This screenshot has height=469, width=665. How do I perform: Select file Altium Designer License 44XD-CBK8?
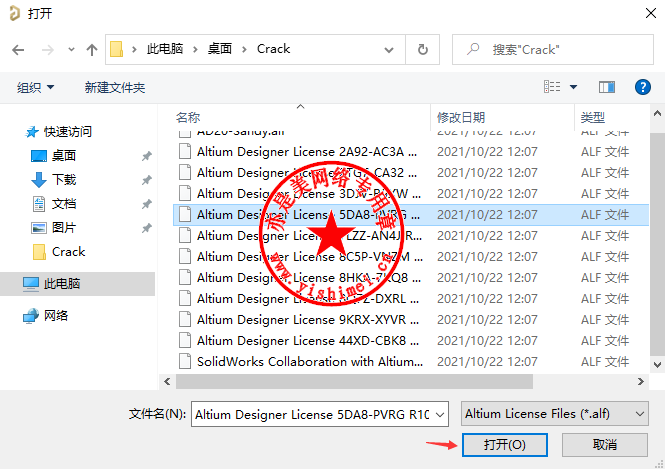(308, 341)
